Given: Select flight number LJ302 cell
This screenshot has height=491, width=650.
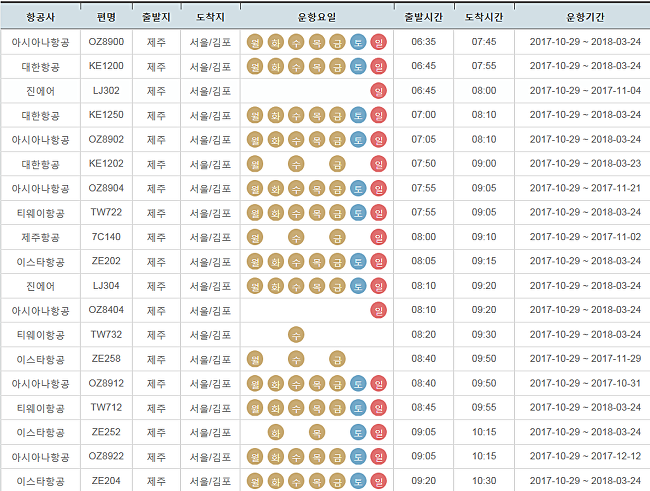Looking at the screenshot, I should [106, 91].
